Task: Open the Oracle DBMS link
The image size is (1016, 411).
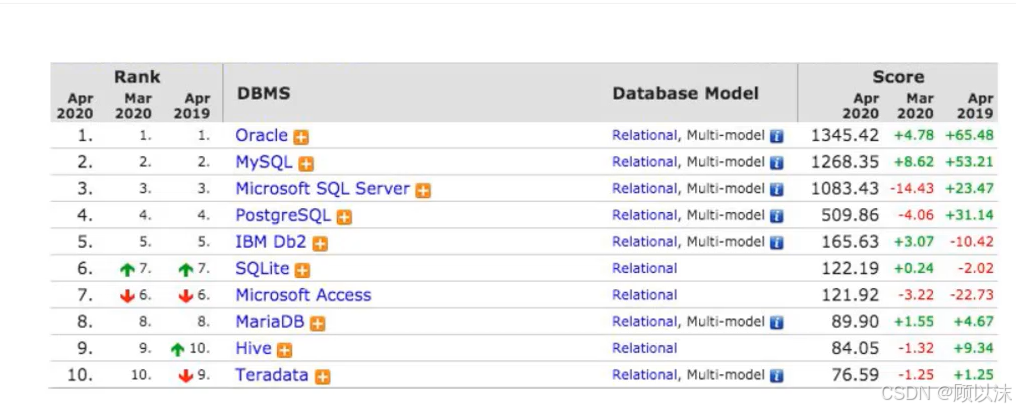Action: (x=261, y=135)
